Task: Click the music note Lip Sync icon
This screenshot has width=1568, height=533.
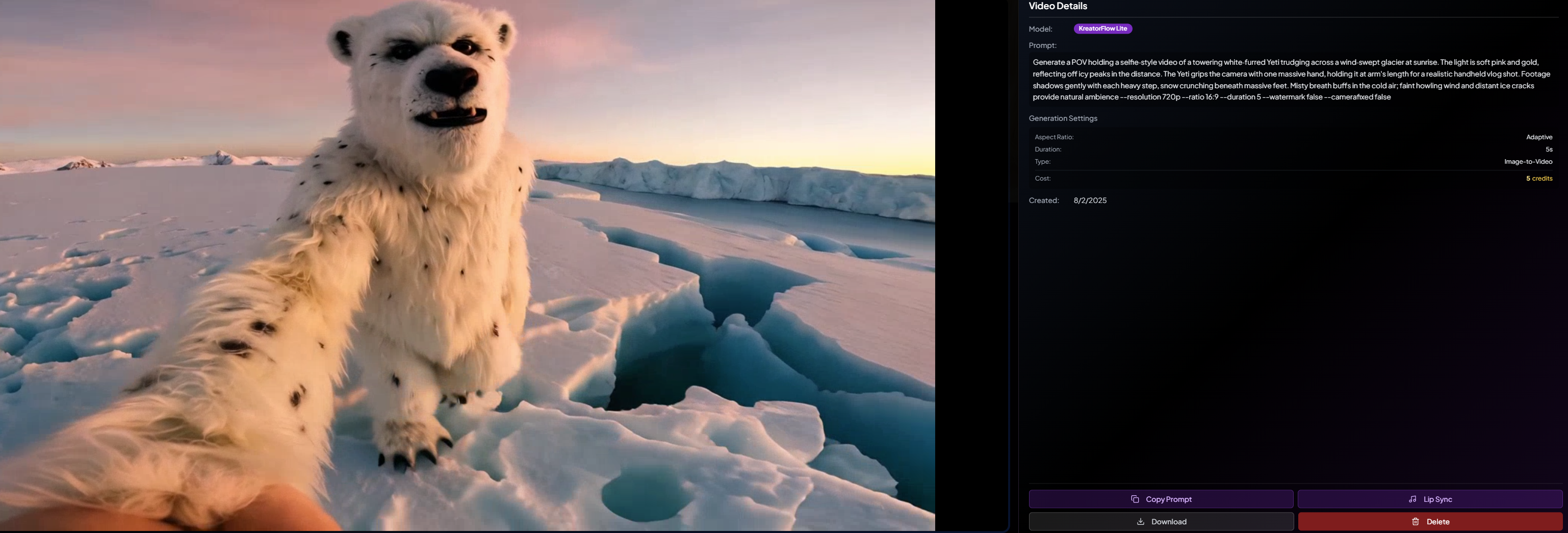Action: (1412, 499)
